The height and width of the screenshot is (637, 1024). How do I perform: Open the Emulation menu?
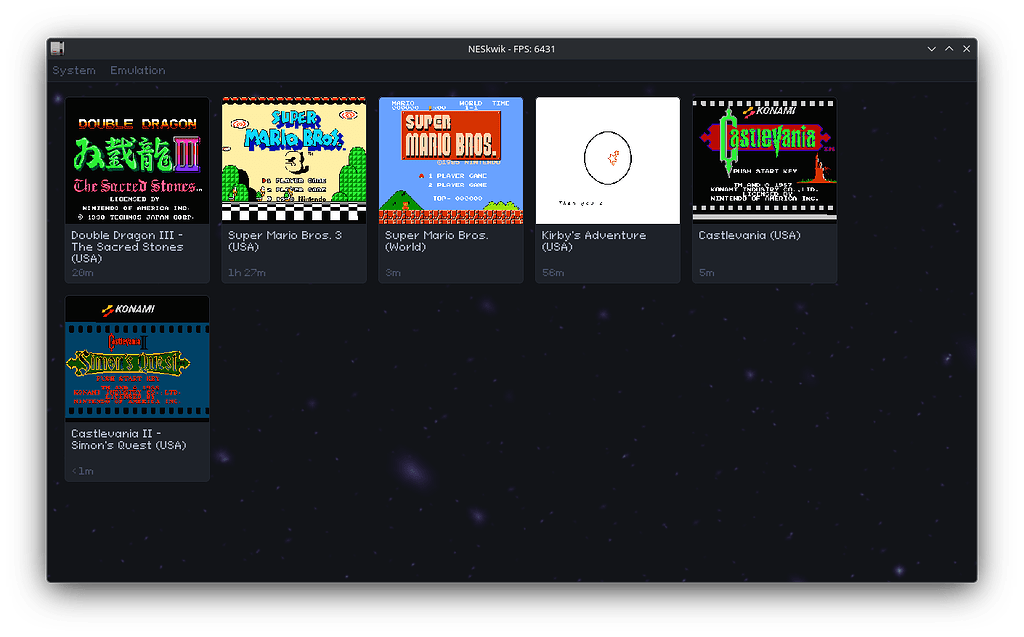point(137,70)
